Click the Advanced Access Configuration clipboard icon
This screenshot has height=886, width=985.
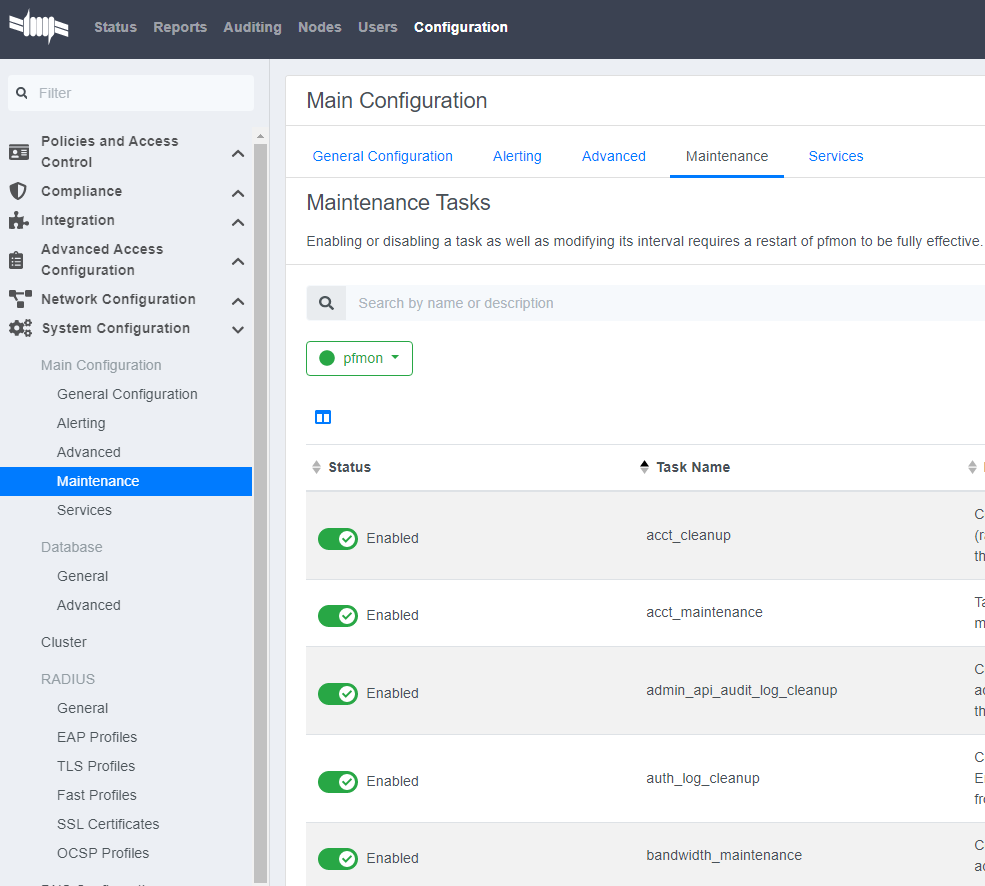point(18,260)
